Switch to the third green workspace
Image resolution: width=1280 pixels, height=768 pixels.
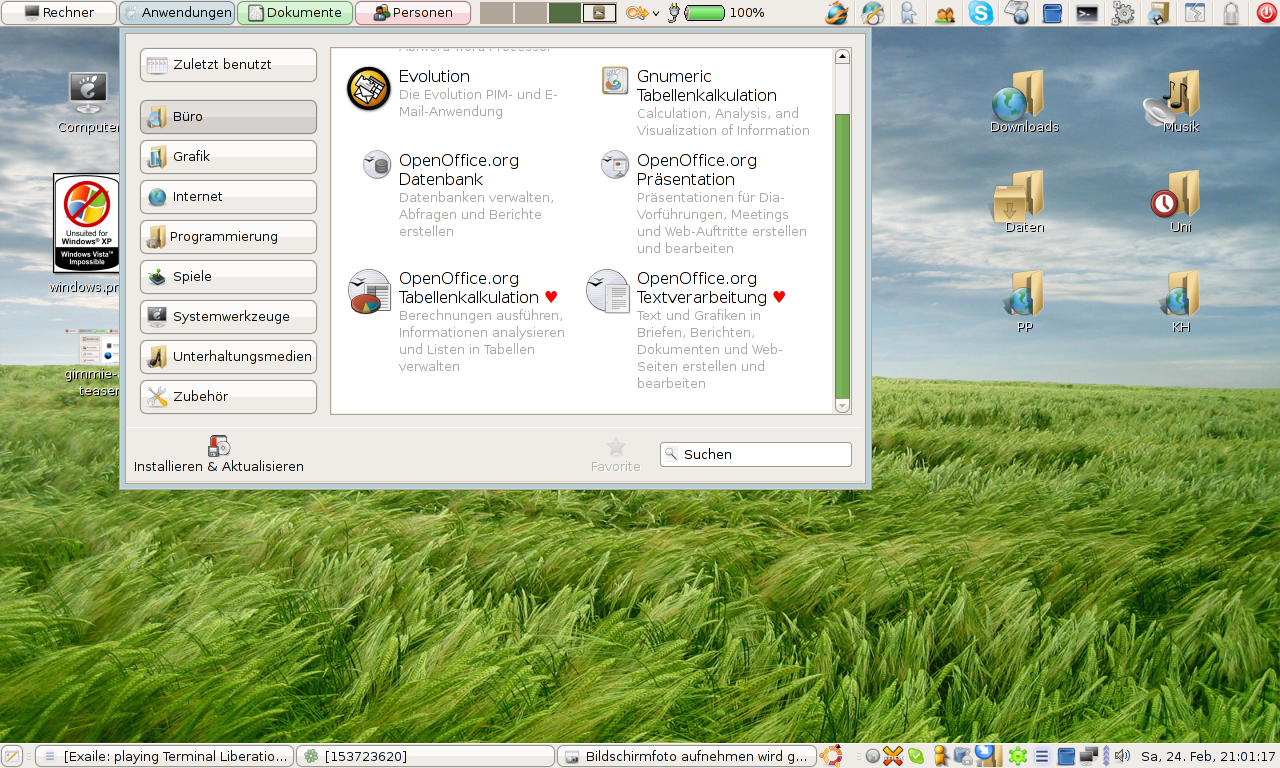coord(565,13)
